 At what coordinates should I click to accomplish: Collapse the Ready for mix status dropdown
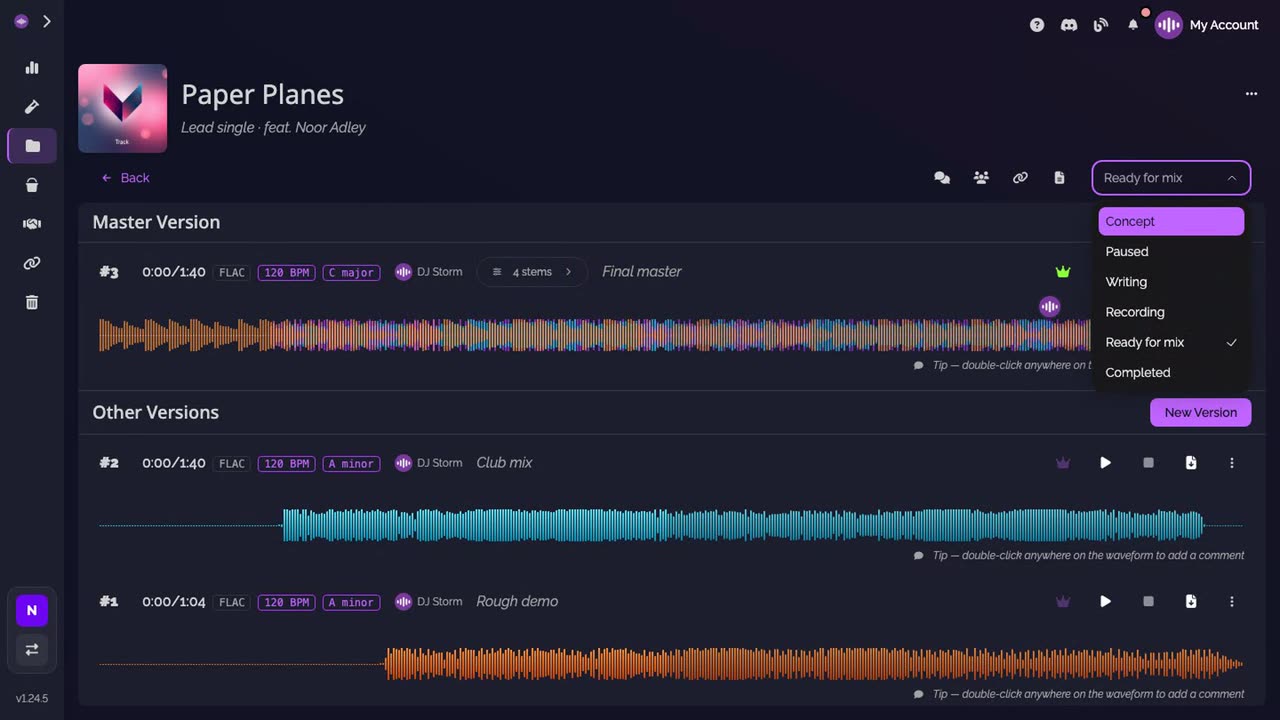pos(1171,178)
